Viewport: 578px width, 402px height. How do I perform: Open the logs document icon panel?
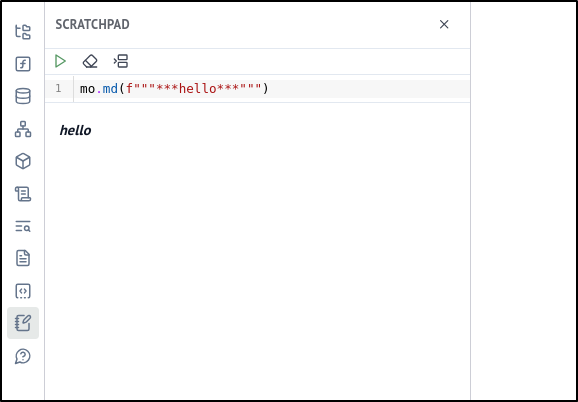23,258
